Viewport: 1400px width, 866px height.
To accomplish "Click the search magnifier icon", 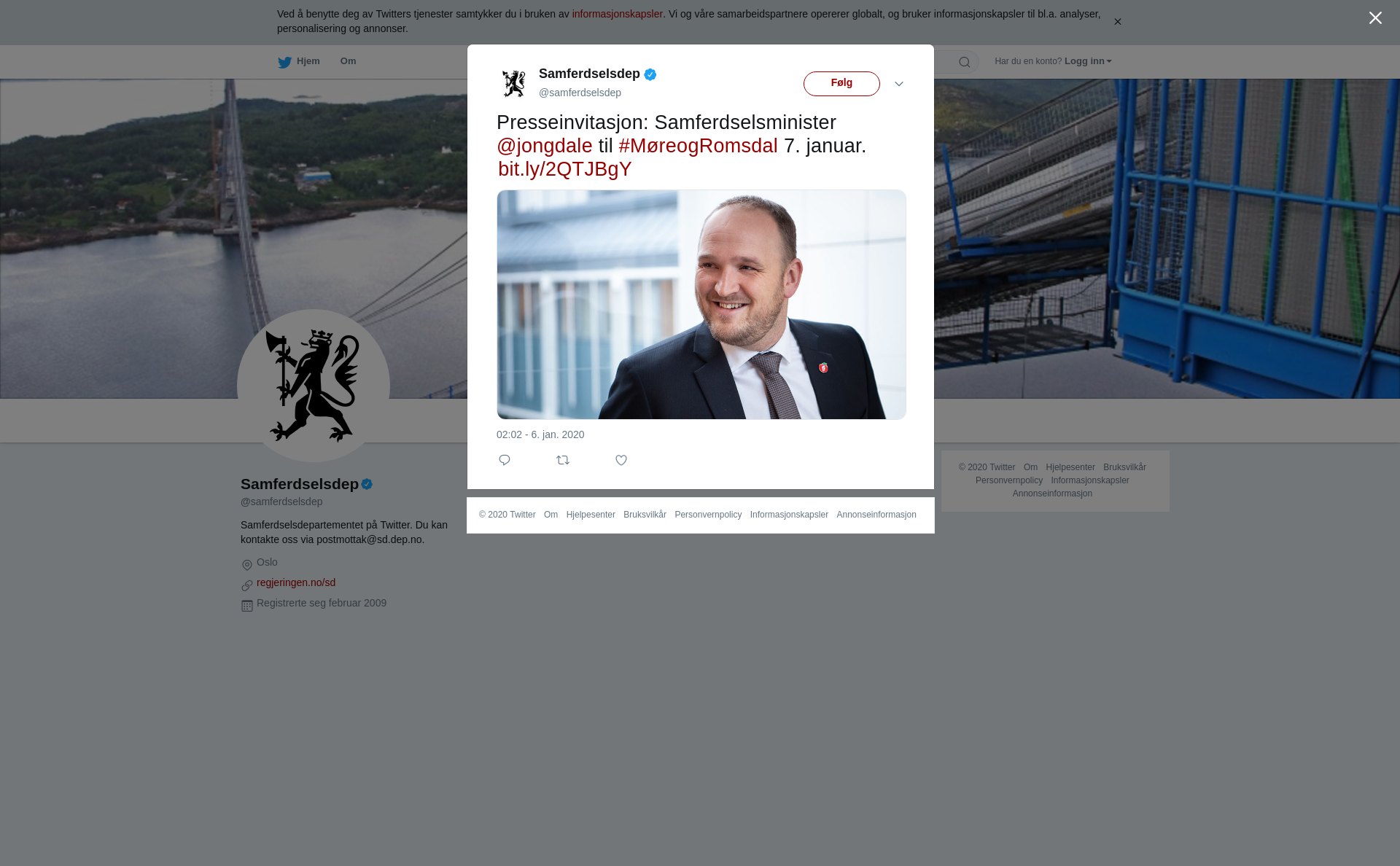I will tap(965, 62).
